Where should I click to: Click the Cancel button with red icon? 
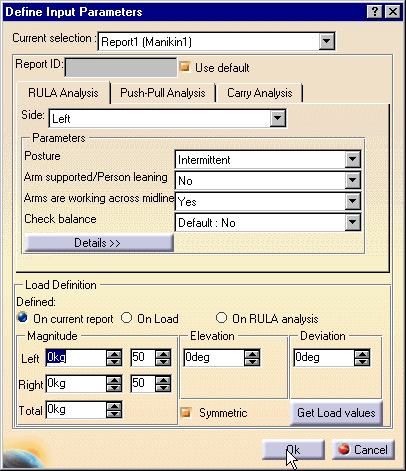click(x=363, y=450)
